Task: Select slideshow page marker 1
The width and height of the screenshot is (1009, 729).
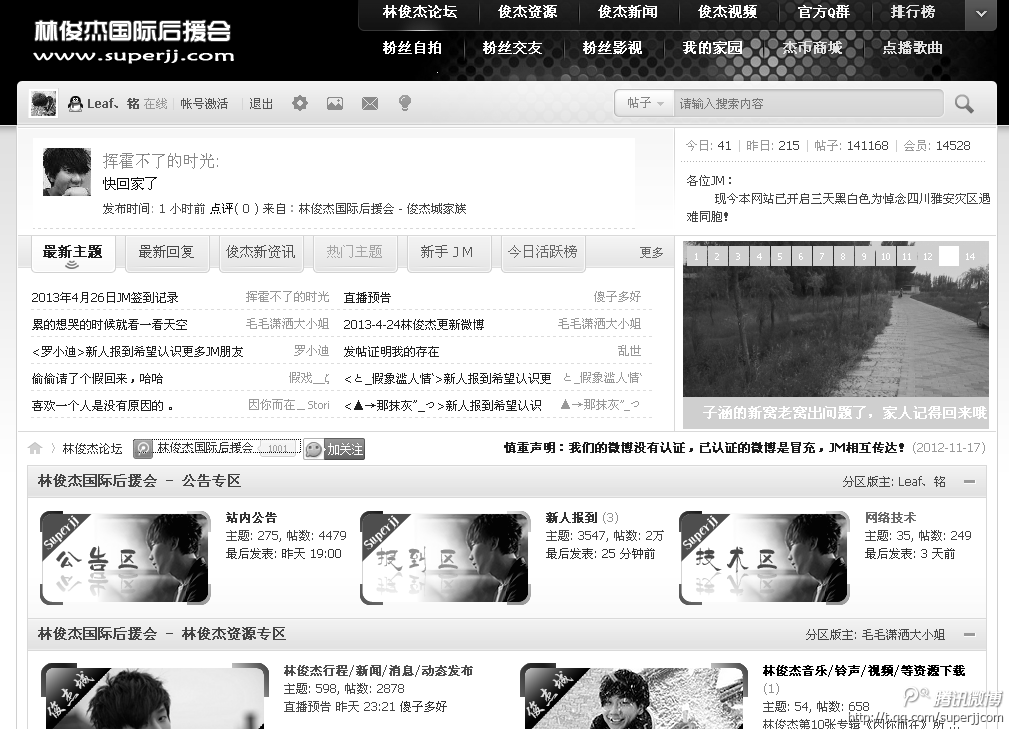Action: pos(696,256)
